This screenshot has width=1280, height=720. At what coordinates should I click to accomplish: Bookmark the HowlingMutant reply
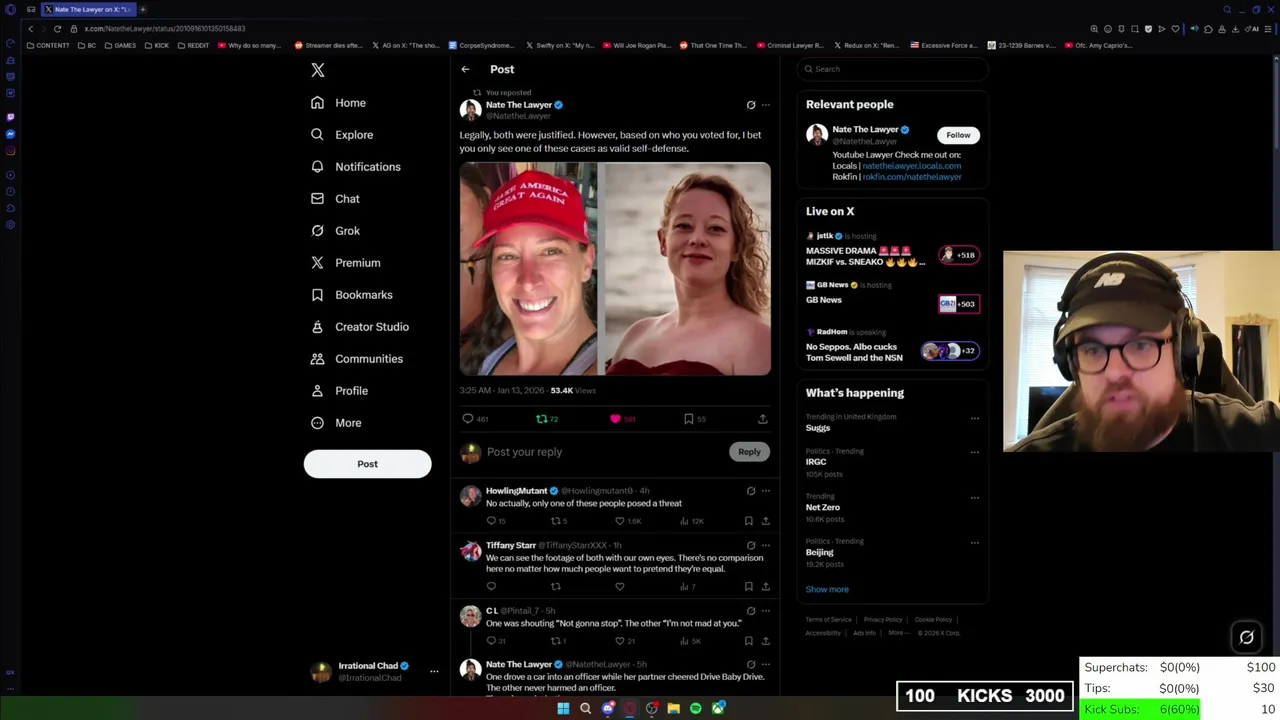coord(748,521)
